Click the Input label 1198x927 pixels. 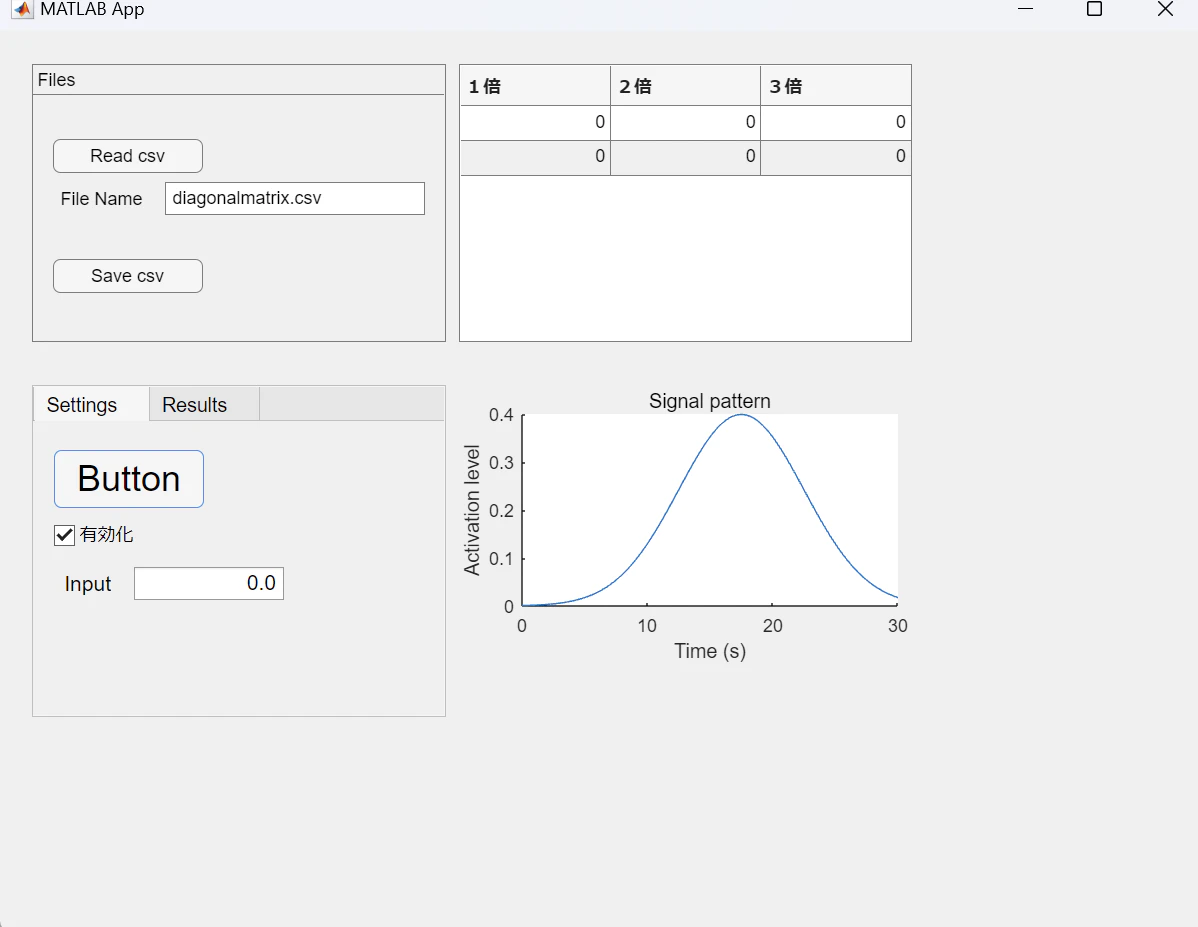(x=88, y=584)
